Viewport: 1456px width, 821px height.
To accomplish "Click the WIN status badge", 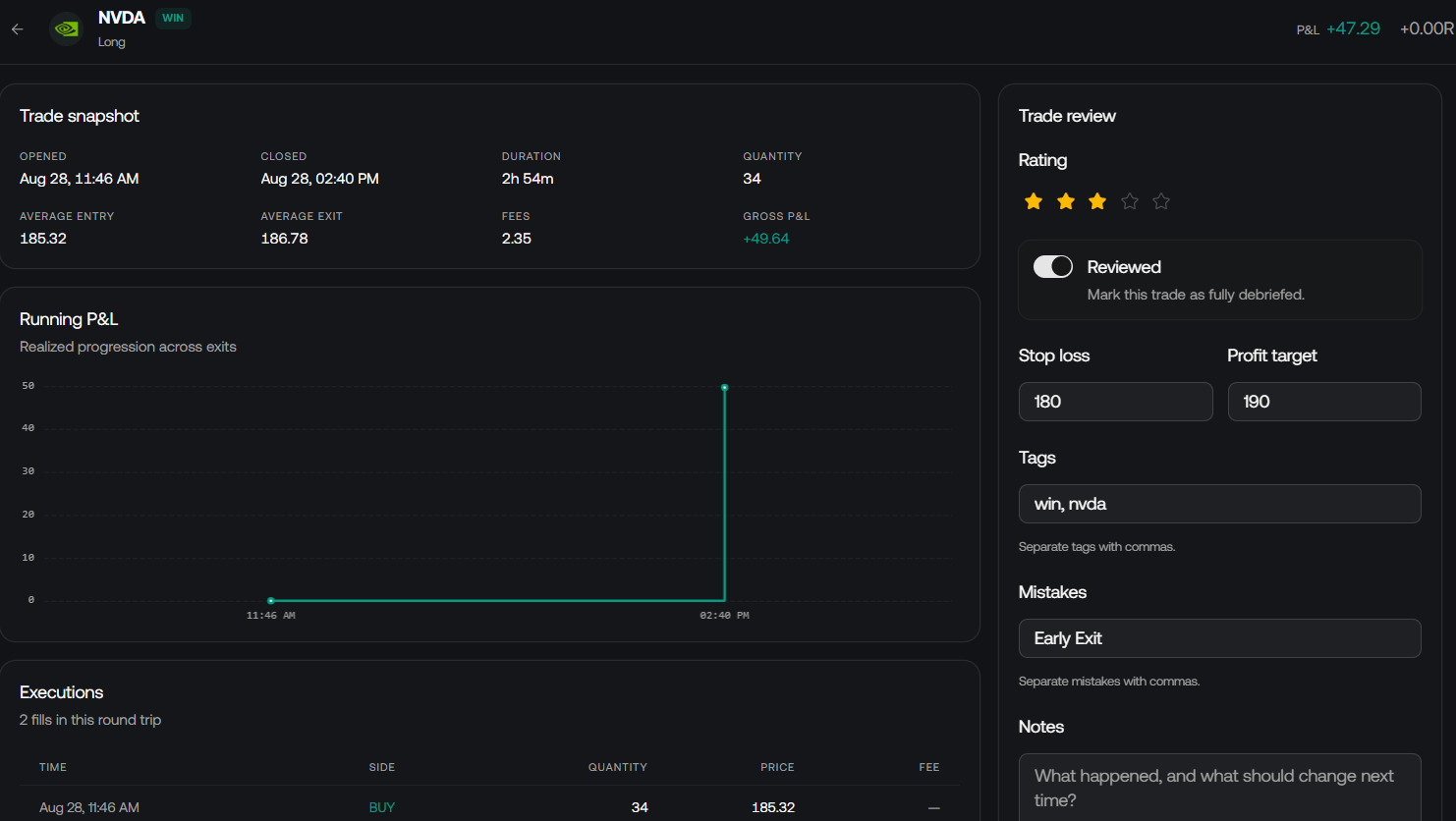I will (173, 18).
